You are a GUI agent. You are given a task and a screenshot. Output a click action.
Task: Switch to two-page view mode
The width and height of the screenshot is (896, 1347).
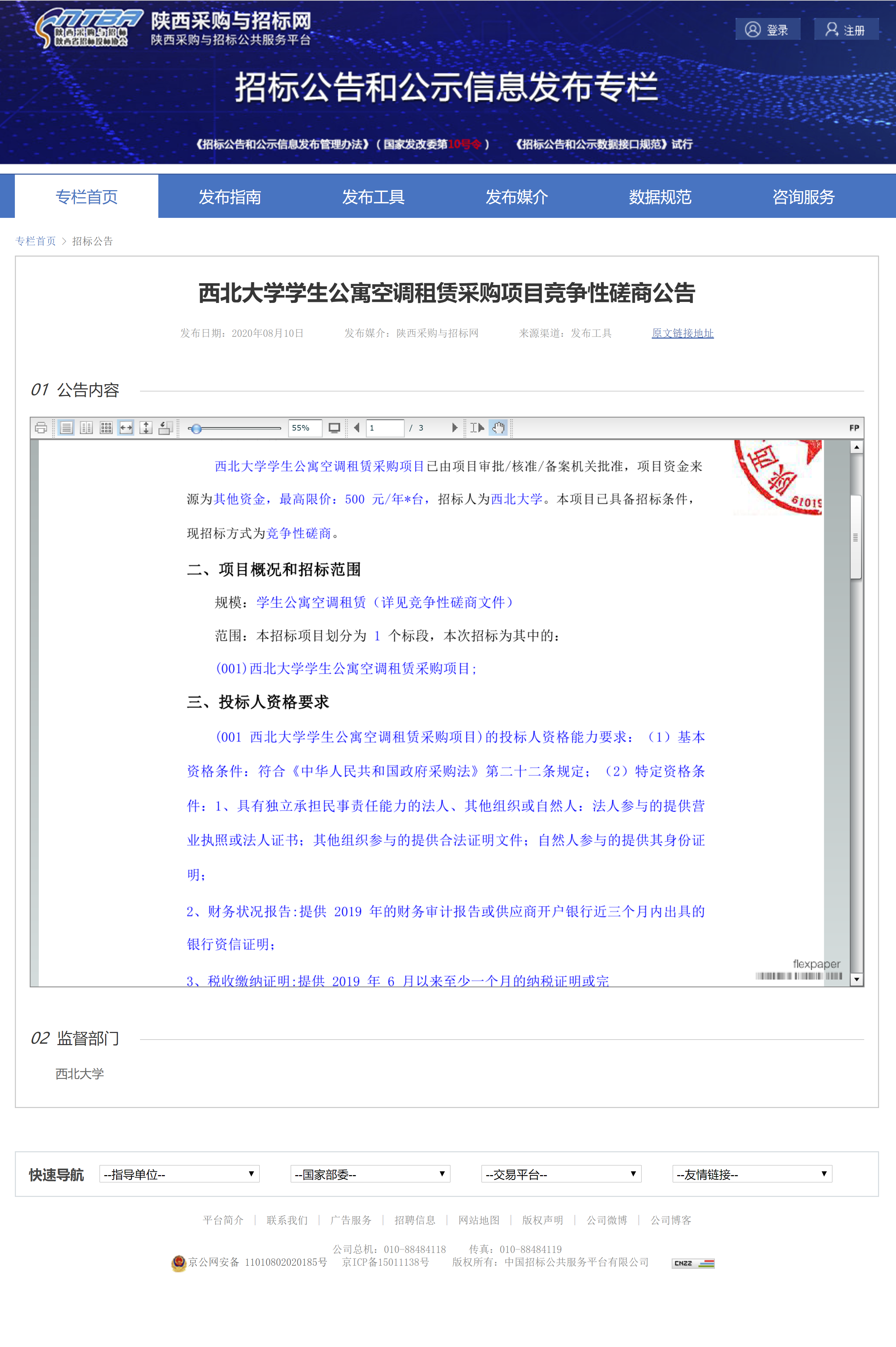86,428
